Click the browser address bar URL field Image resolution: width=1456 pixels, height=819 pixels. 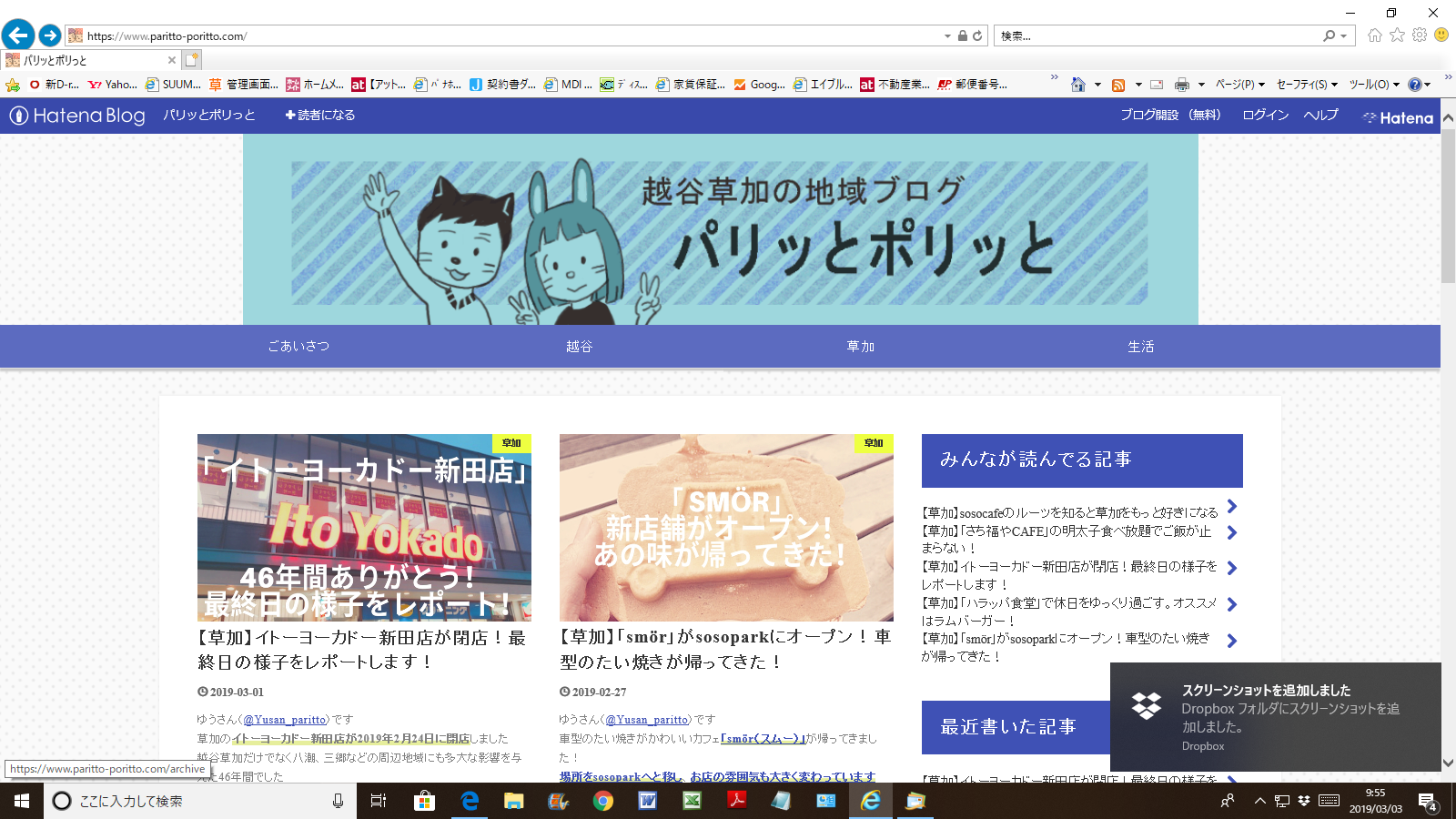click(x=510, y=36)
